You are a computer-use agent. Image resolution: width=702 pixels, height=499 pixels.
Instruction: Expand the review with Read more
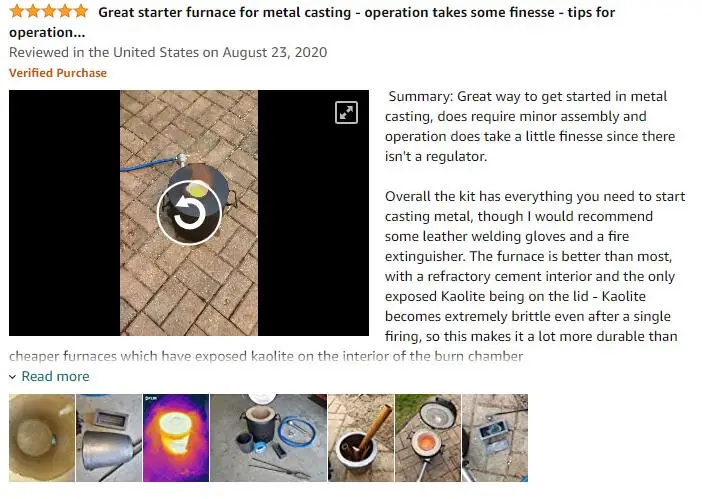pyautogui.click(x=56, y=376)
